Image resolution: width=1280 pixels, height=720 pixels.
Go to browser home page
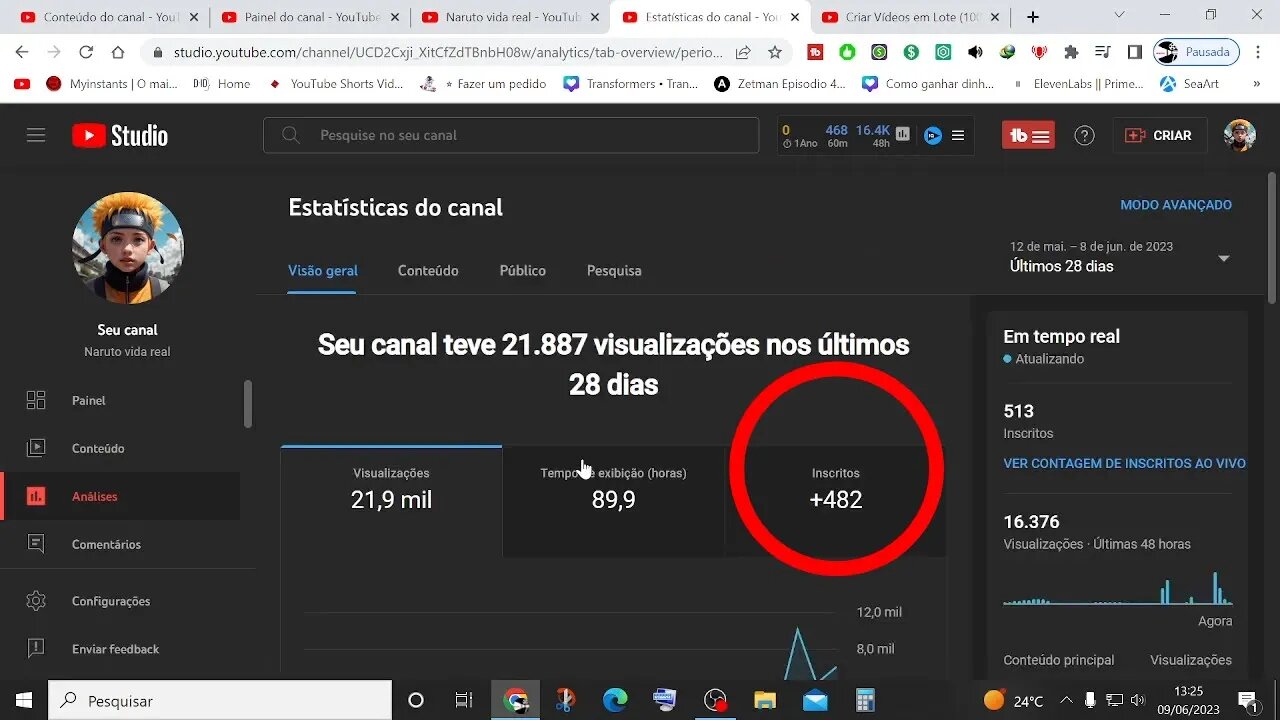click(118, 53)
